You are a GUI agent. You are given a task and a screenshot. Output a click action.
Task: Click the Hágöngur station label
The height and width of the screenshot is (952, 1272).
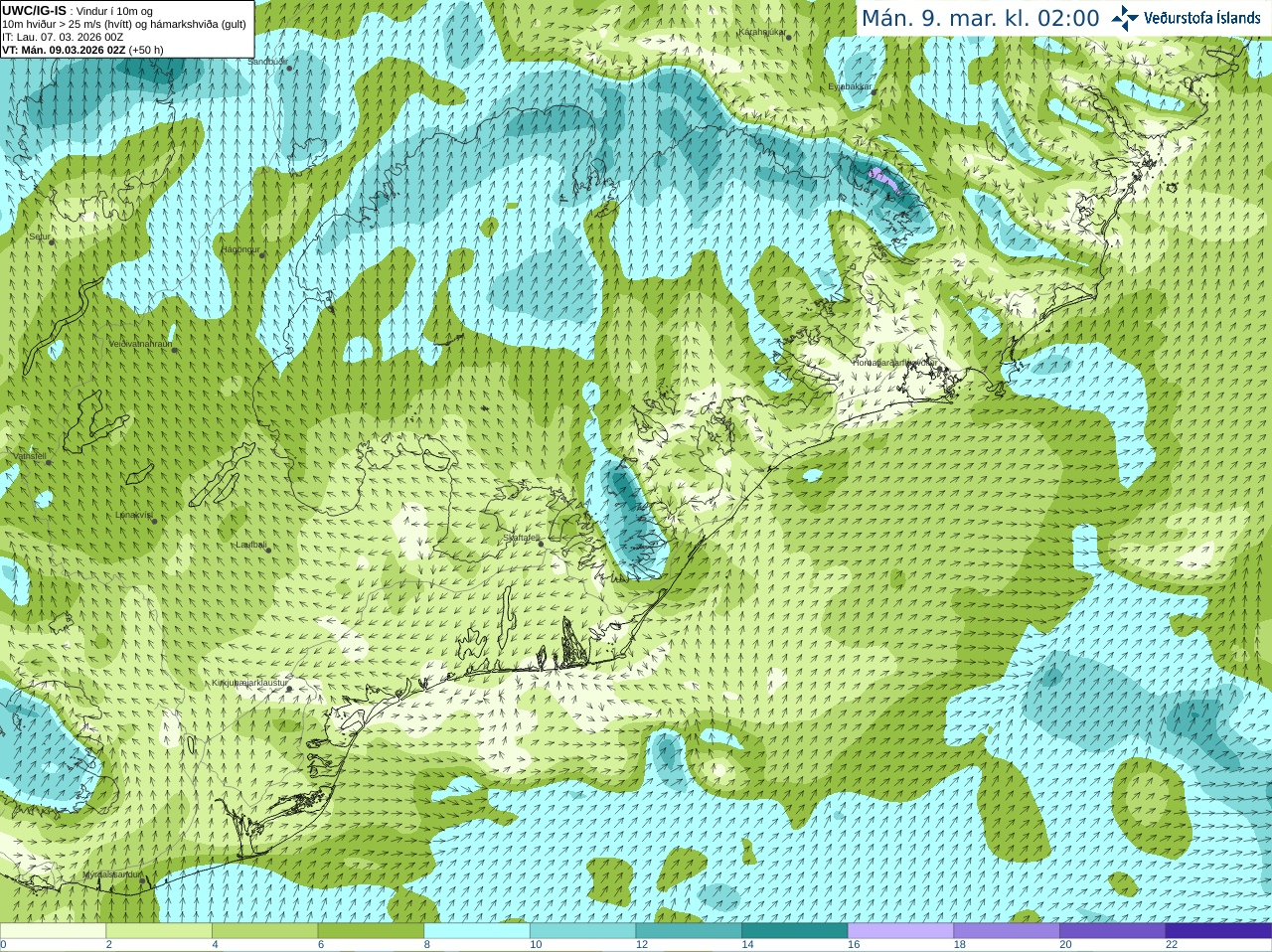(x=240, y=249)
